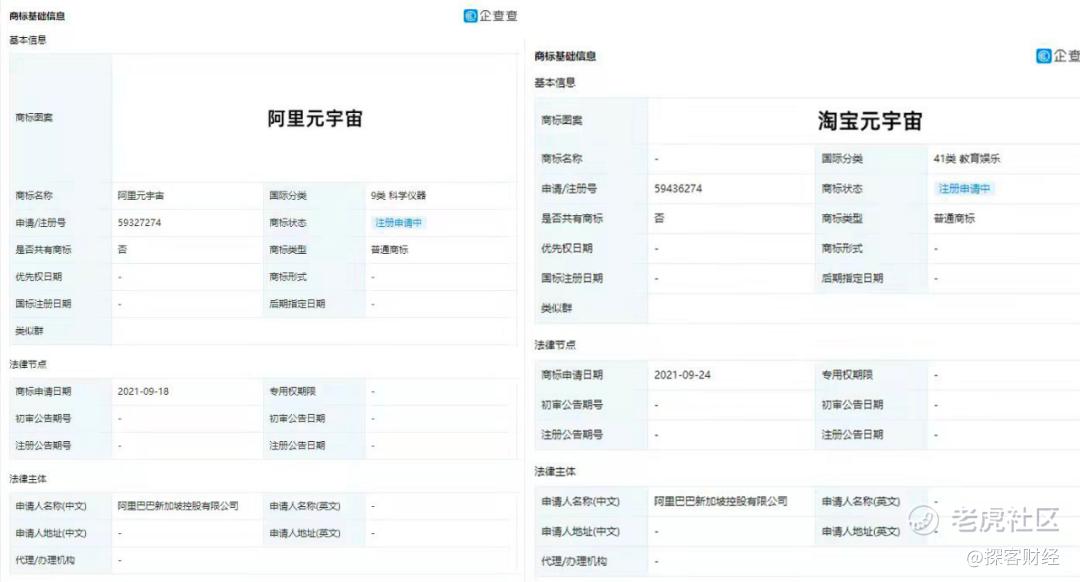Click the 阿里元宇宙 value in the 商标名称 row
Viewport: 1080px width, 582px height.
(x=141, y=196)
